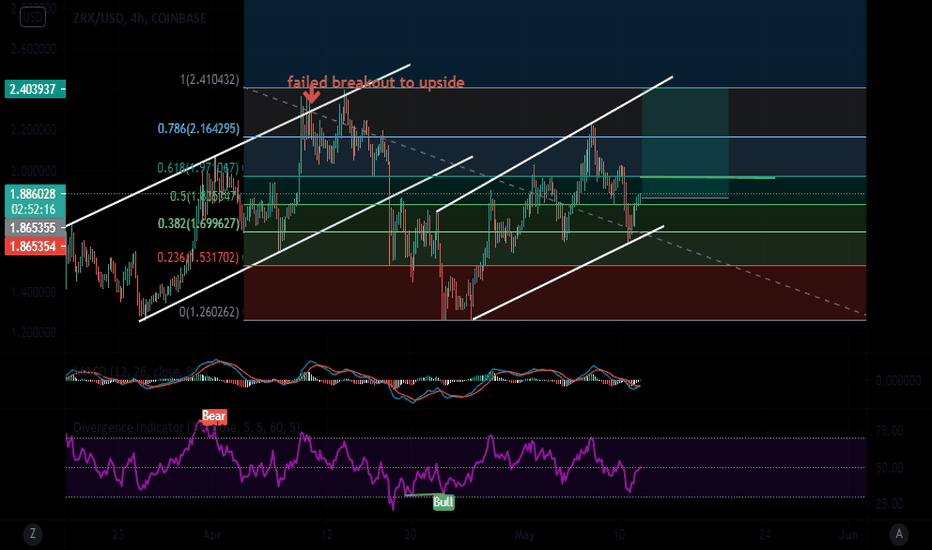Select the Fib level label 0.236 in red

tap(198, 257)
